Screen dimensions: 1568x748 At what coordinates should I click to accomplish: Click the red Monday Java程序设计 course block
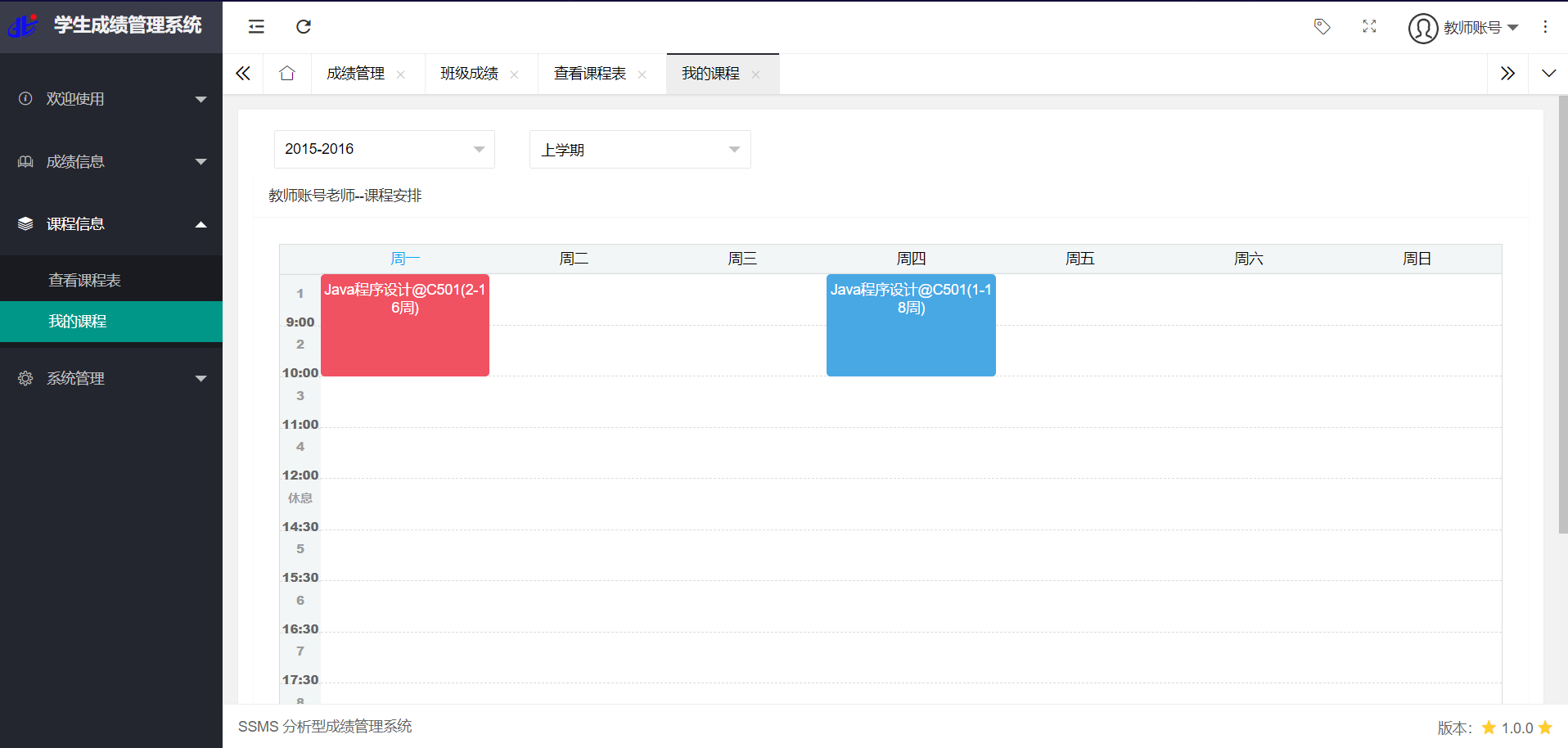[405, 325]
